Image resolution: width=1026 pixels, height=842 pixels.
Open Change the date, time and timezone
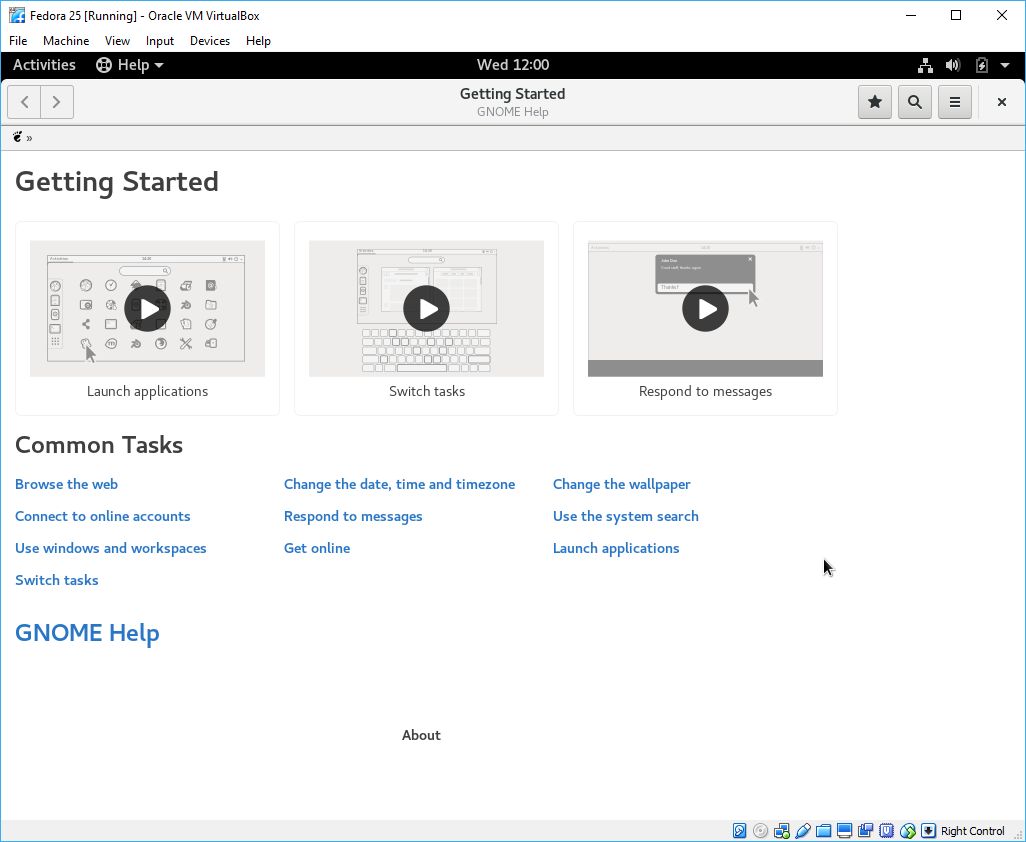399,484
